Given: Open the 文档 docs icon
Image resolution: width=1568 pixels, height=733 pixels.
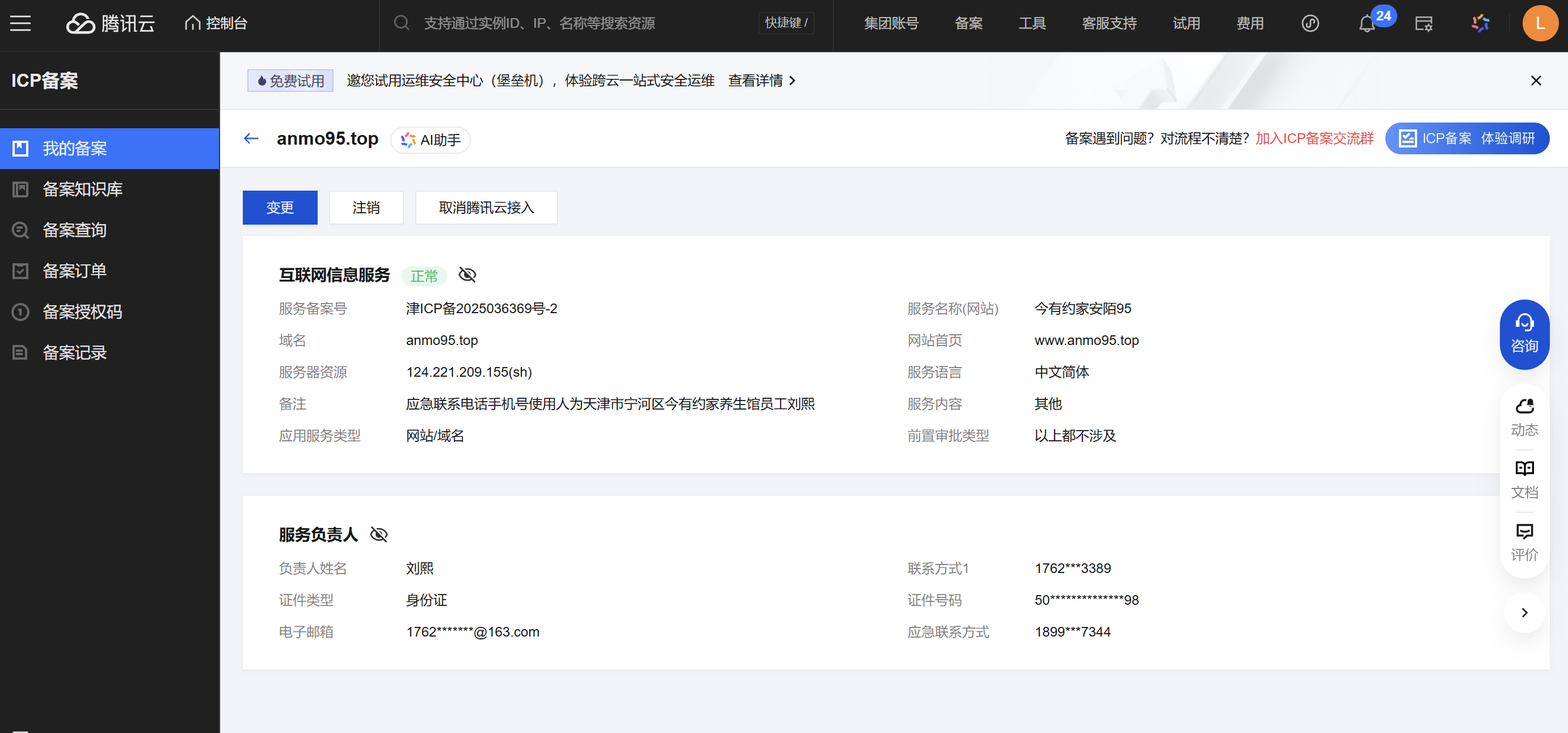Looking at the screenshot, I should point(1524,478).
